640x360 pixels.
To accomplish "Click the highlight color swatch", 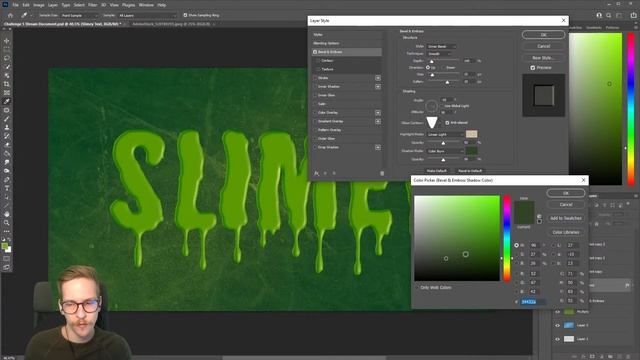I will 471,134.
